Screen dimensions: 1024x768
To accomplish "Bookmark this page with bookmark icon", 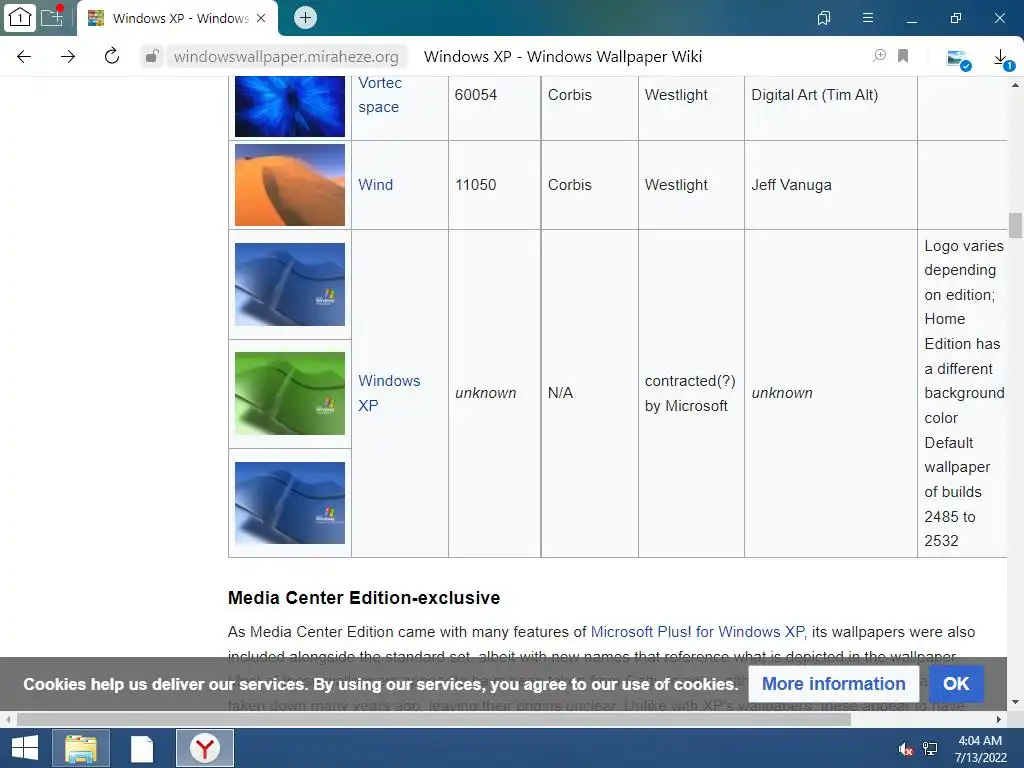I will (903, 56).
